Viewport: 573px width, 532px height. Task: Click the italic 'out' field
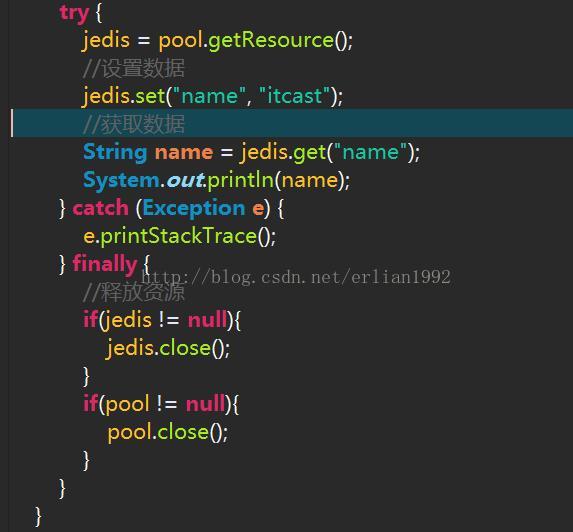click(186, 180)
